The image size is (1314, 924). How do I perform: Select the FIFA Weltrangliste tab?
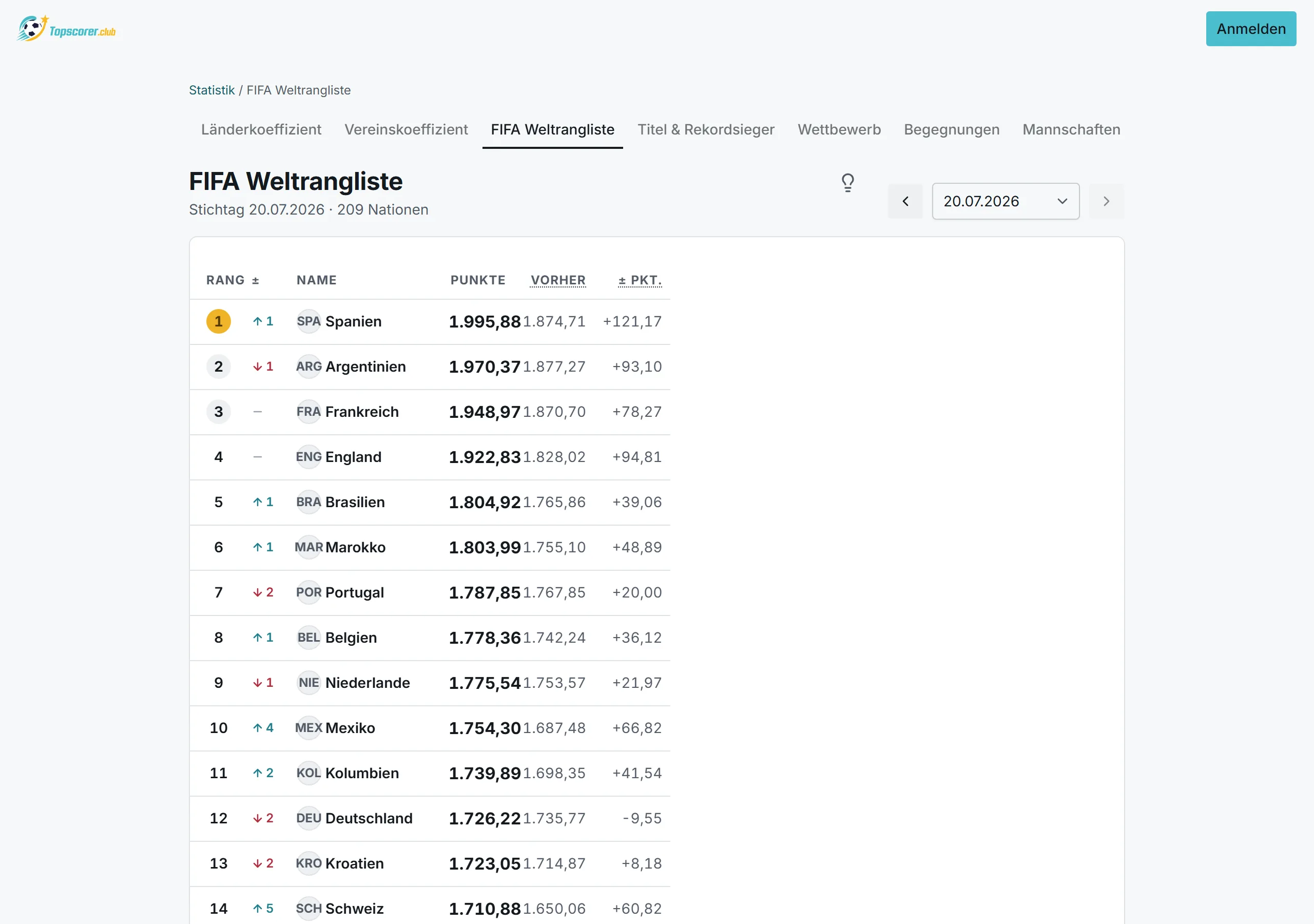(552, 130)
